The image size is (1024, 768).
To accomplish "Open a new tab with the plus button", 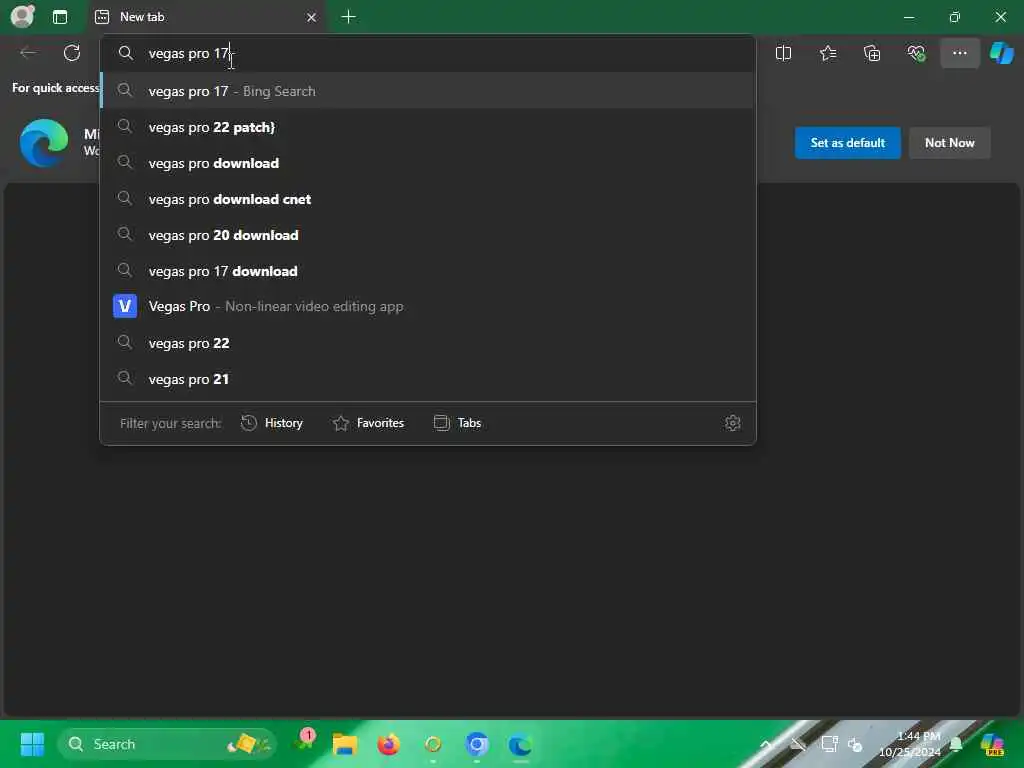I will pyautogui.click(x=349, y=17).
